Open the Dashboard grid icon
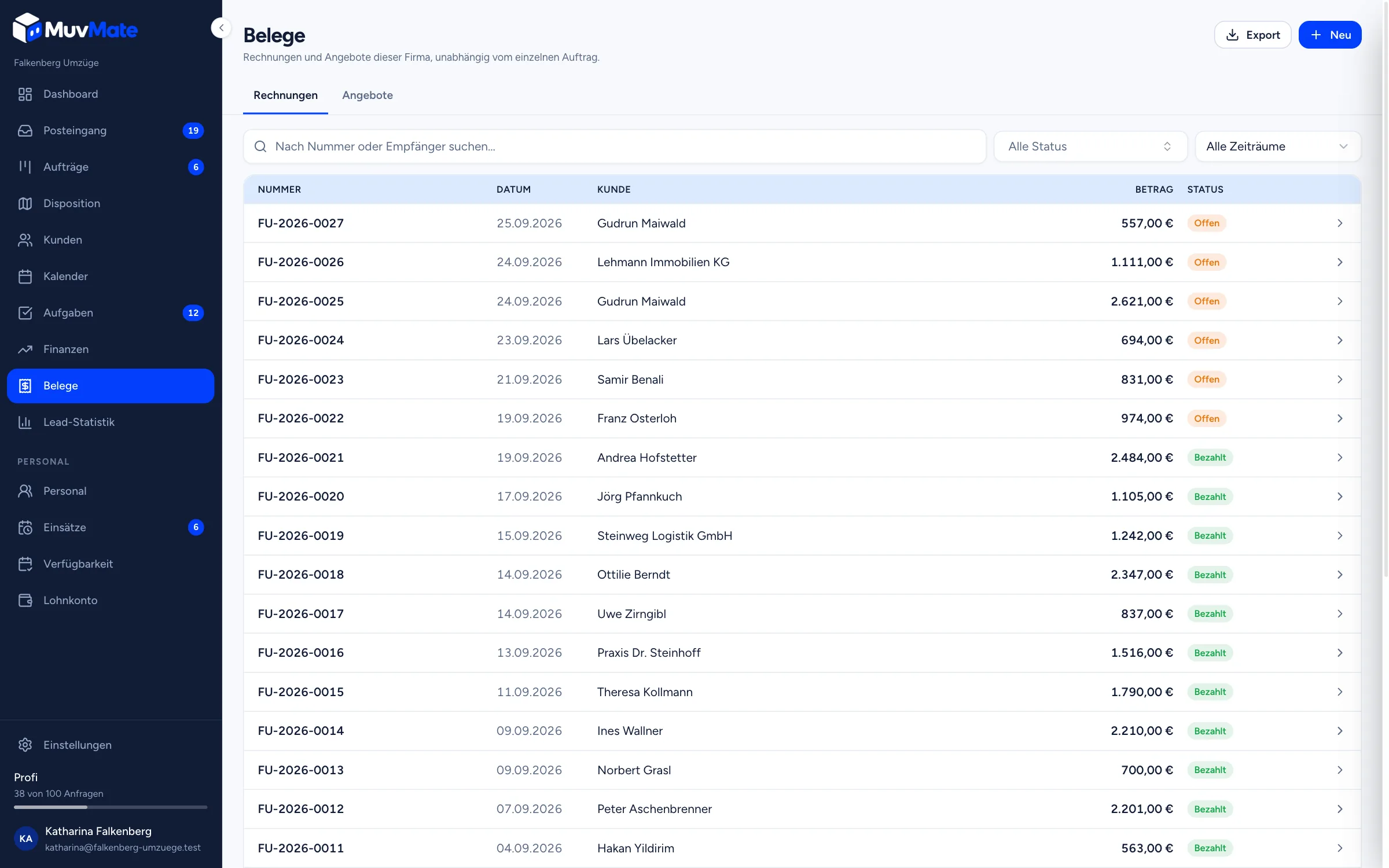1389x868 pixels. point(25,94)
